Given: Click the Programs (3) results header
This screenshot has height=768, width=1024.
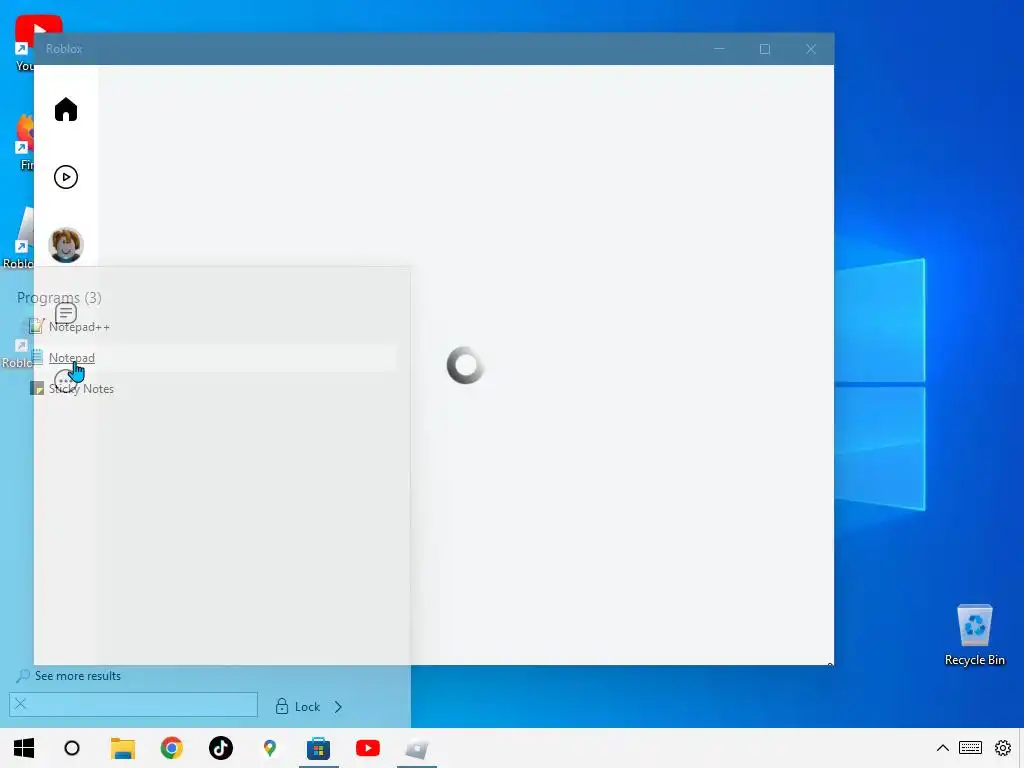Looking at the screenshot, I should click(59, 298).
